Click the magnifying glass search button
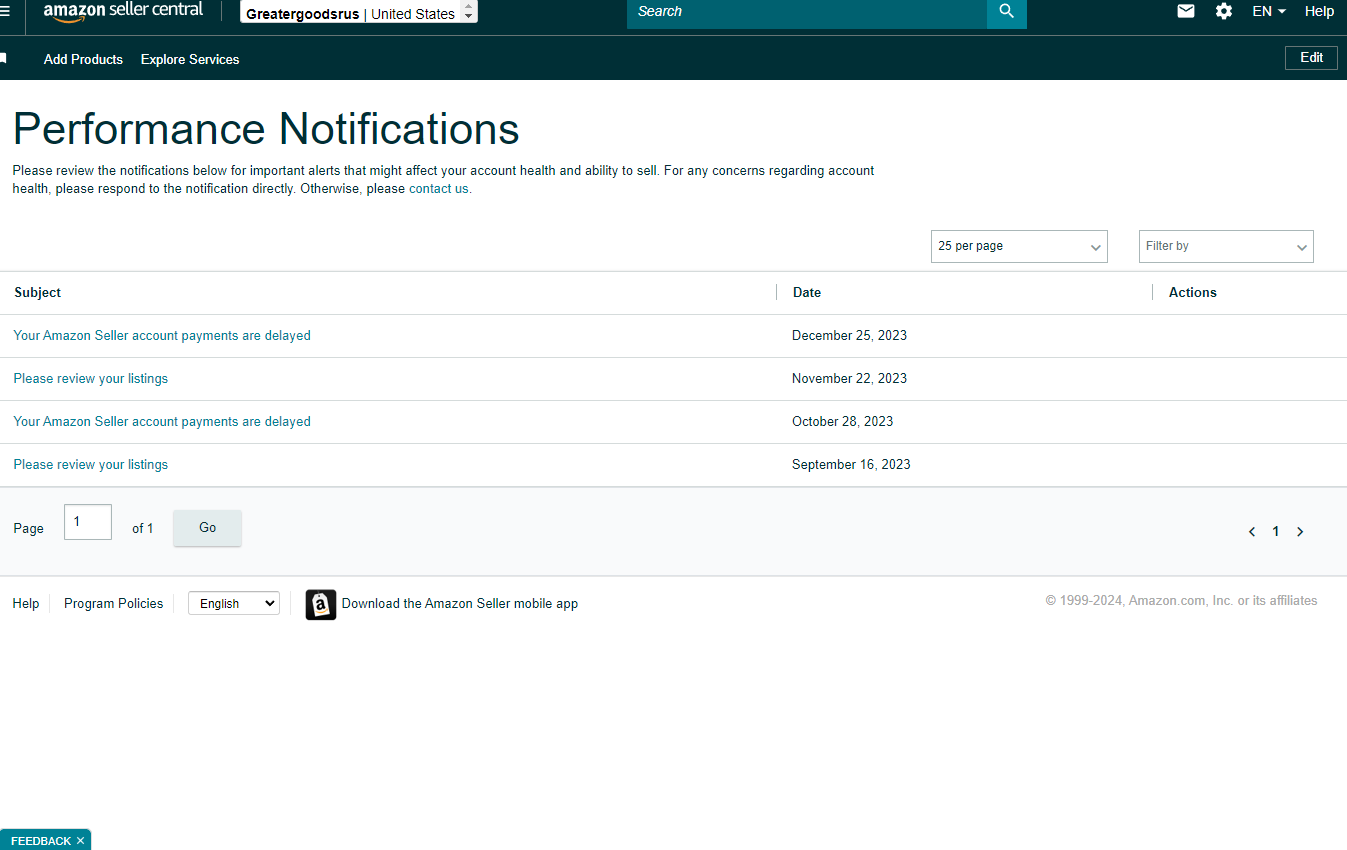This screenshot has width=1347, height=850. tap(1007, 12)
